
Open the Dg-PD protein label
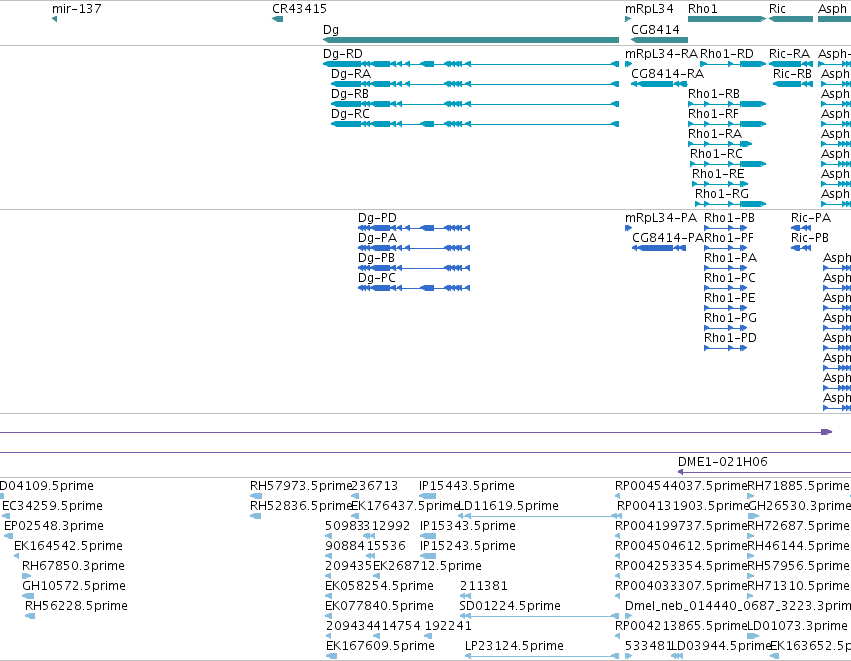point(377,218)
